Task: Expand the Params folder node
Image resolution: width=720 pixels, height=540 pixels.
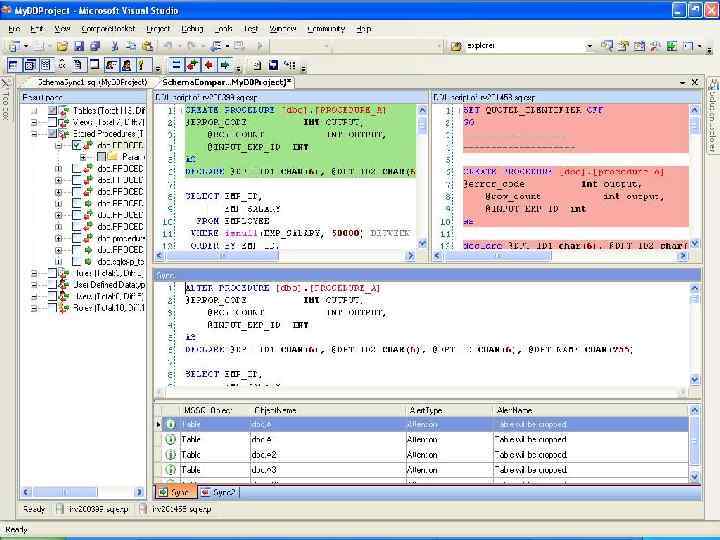Action: 83,157
